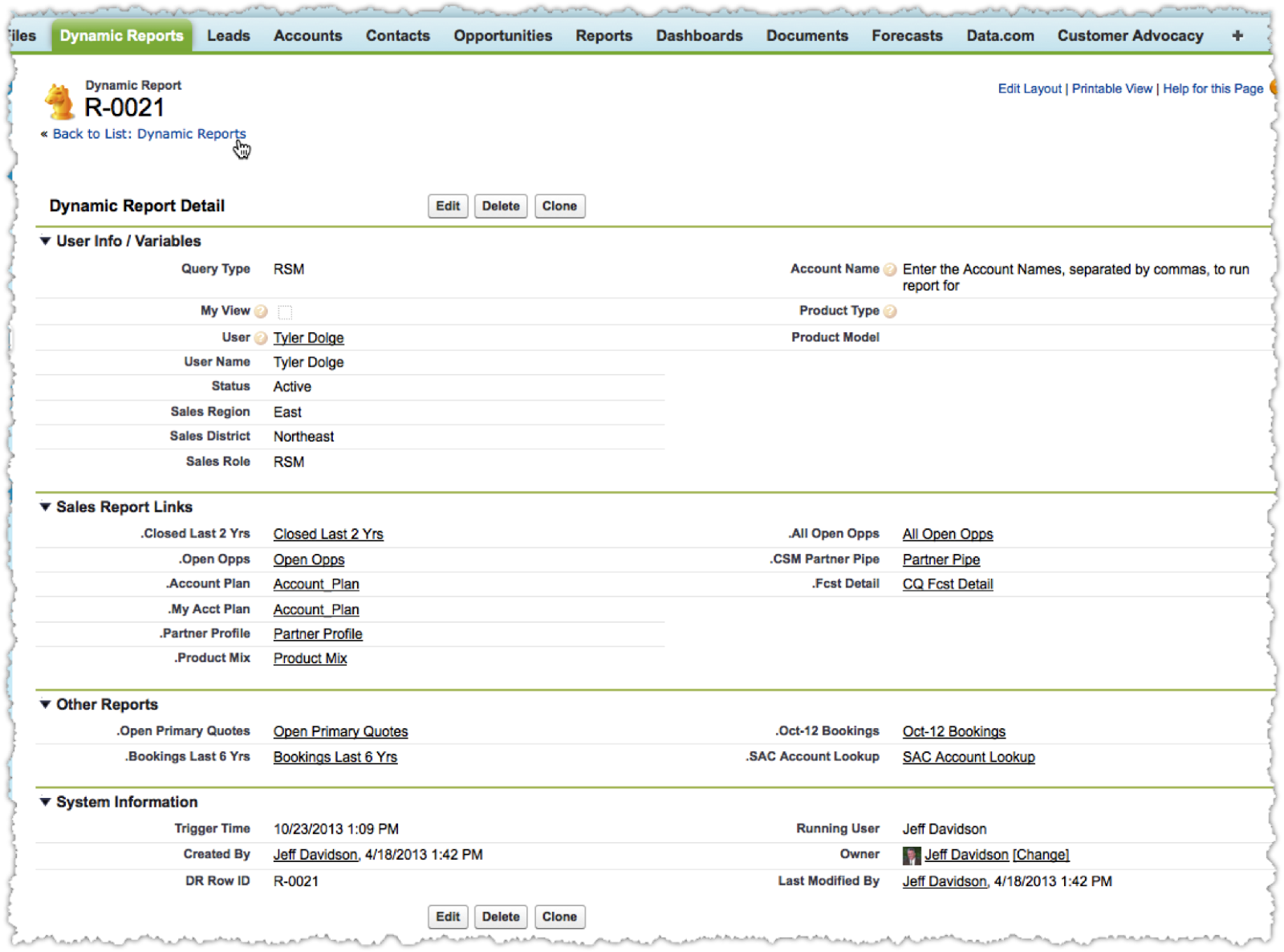Click Back to List: Dynamic Reports

click(148, 133)
